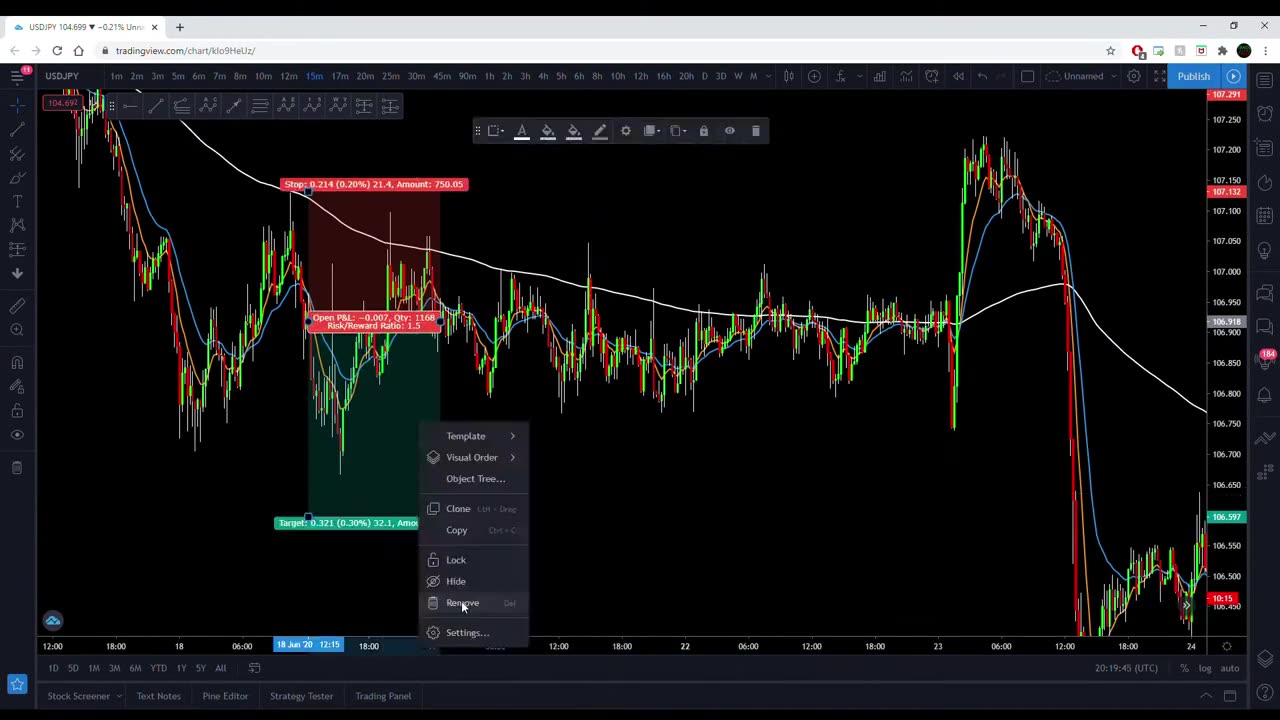Expand the Visual Order submenu
1280x720 pixels.
point(474,457)
